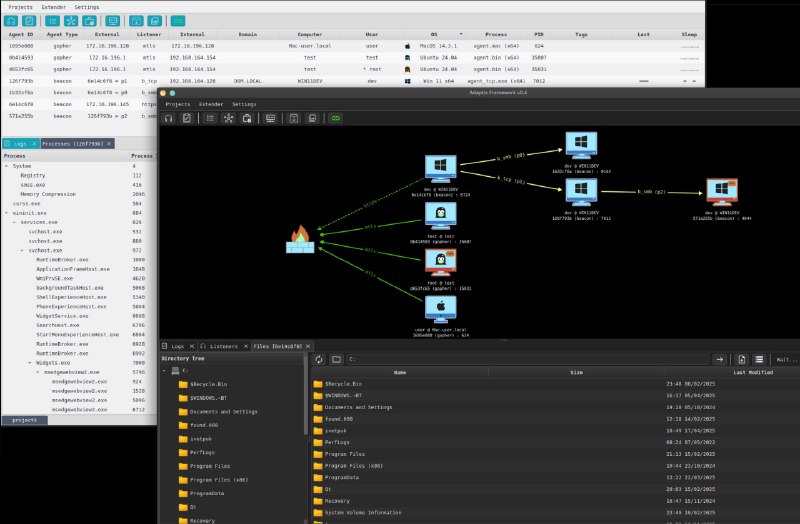
Task: Select the graph view icon in the dark window toolbar
Action: [x=229, y=118]
